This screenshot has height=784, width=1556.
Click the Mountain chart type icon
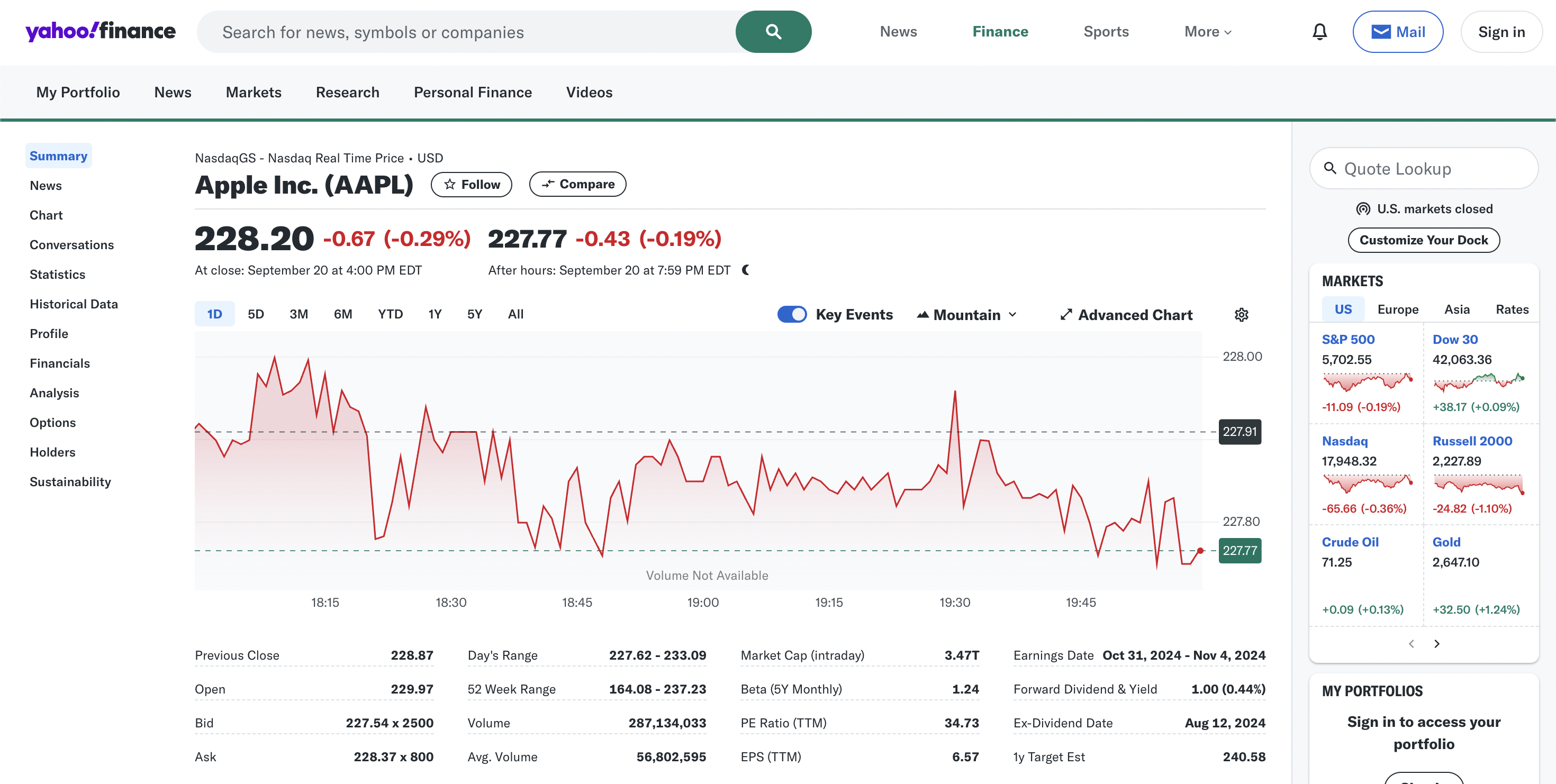pyautogui.click(x=919, y=314)
